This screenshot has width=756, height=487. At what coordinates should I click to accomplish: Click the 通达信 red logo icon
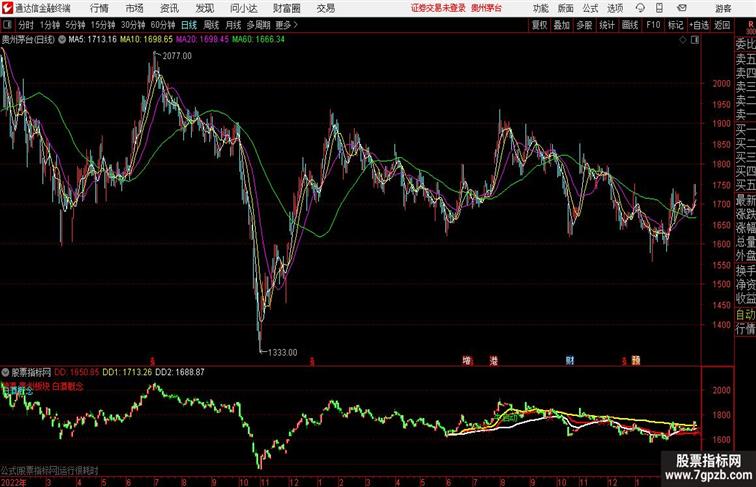point(7,8)
